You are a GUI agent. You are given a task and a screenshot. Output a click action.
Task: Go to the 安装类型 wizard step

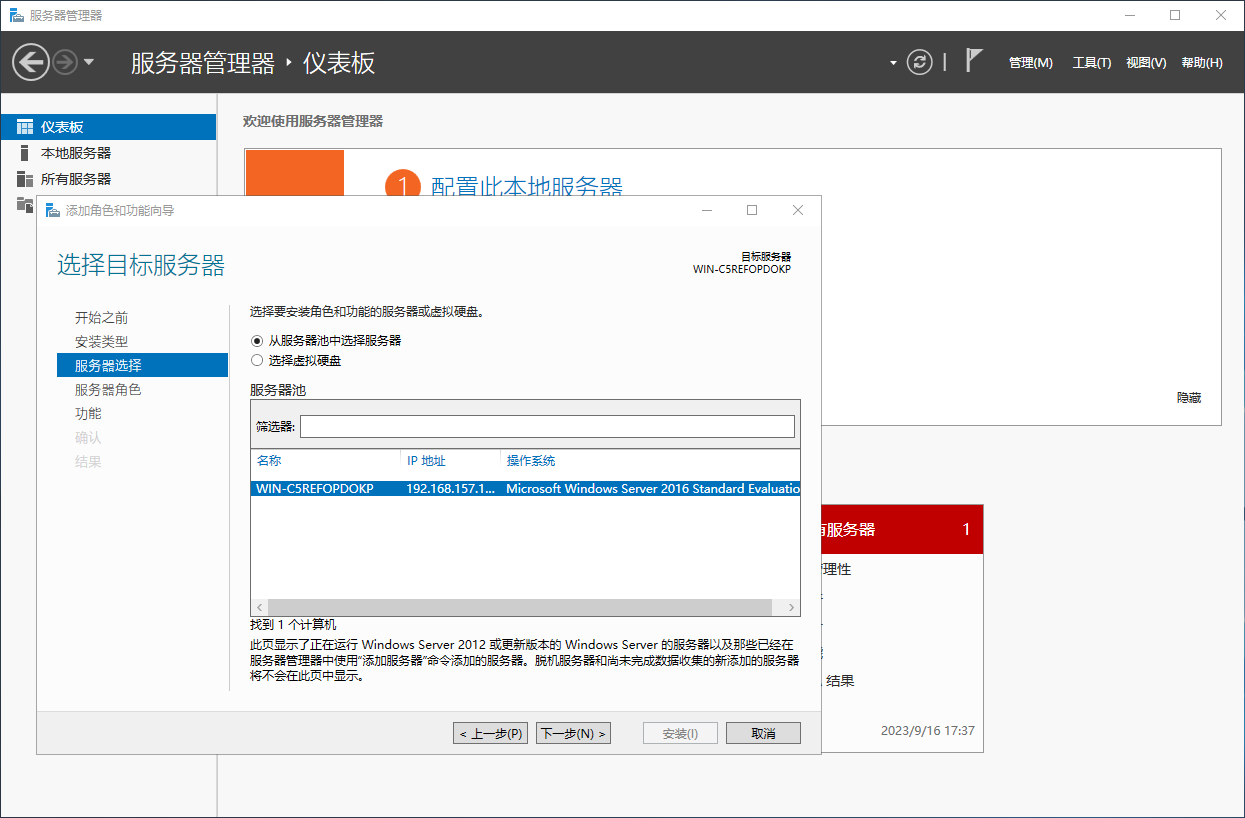coord(101,342)
